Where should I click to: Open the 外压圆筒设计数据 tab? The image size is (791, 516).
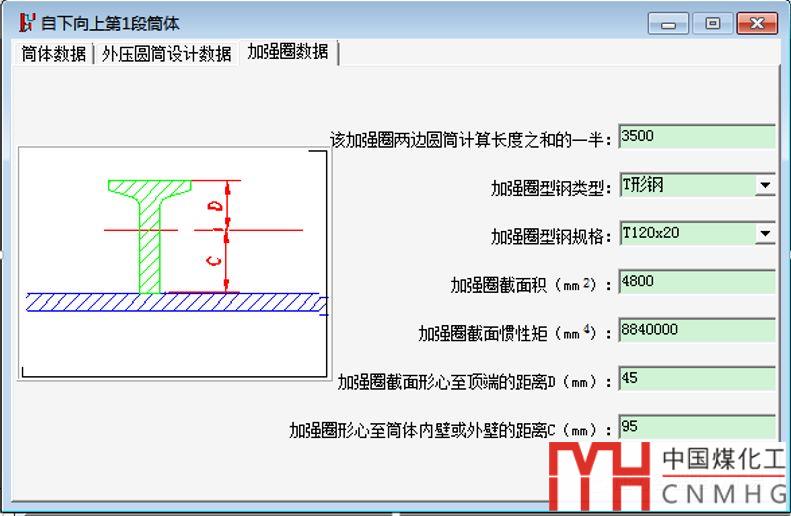pyautogui.click(x=166, y=53)
